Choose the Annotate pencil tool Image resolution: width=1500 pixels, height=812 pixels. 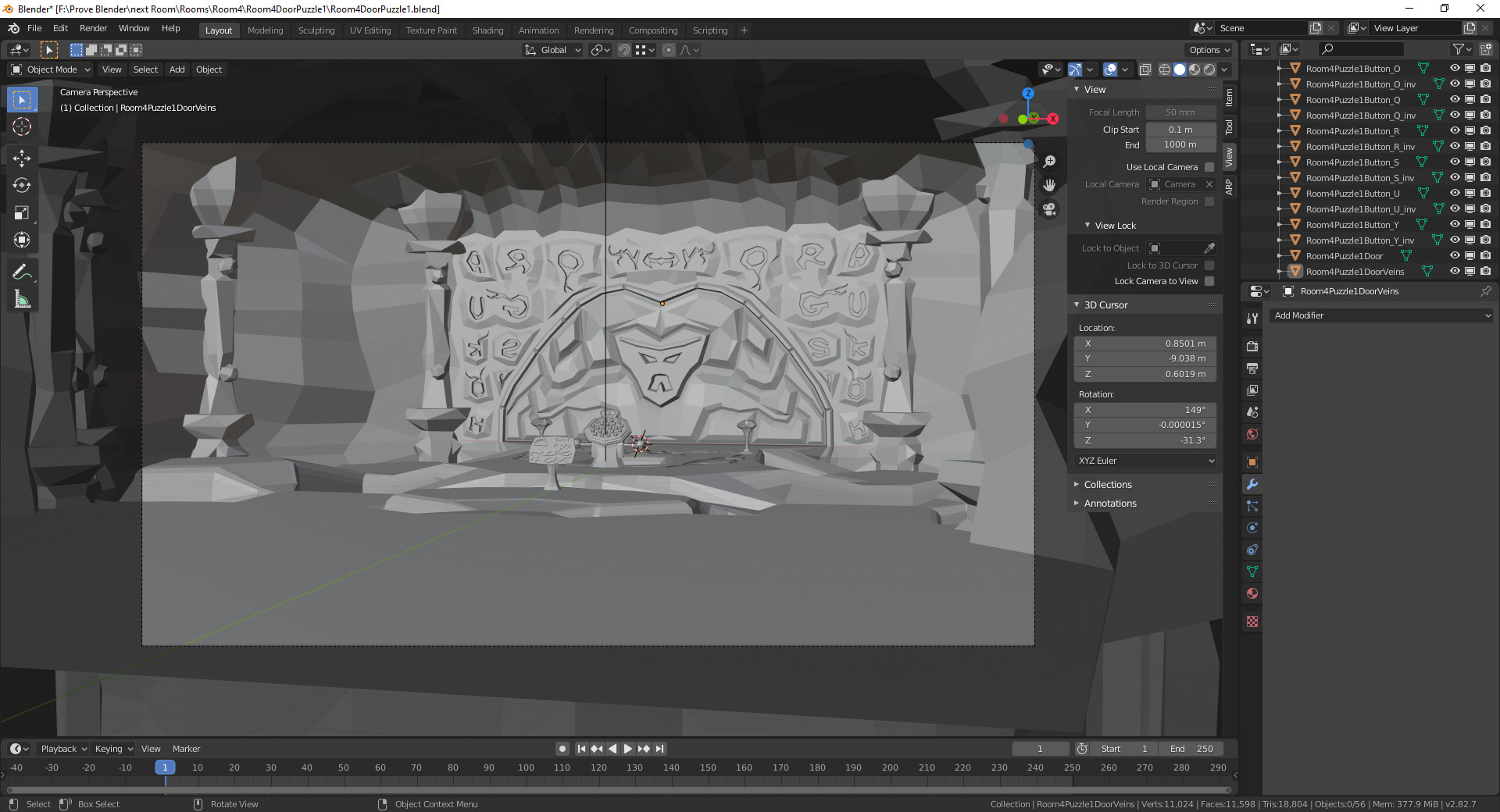coord(22,272)
